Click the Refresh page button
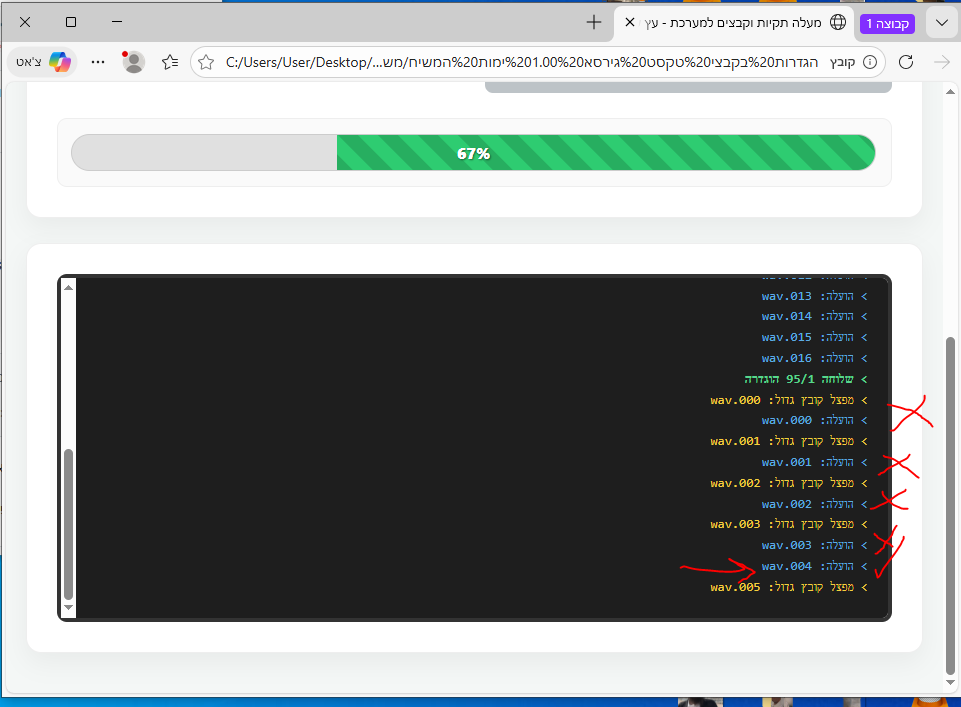This screenshot has height=707, width=961. coord(906,62)
